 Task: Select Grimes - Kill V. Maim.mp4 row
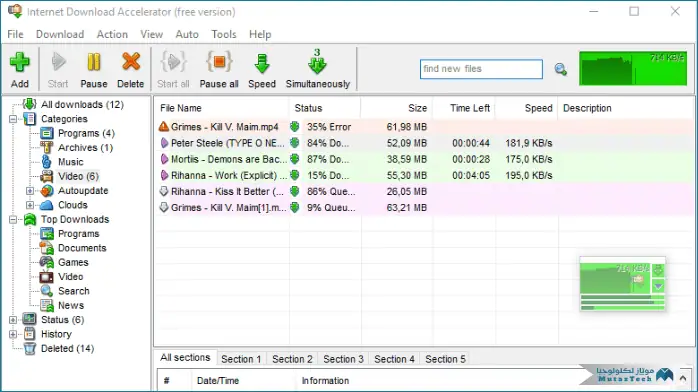(x=425, y=127)
